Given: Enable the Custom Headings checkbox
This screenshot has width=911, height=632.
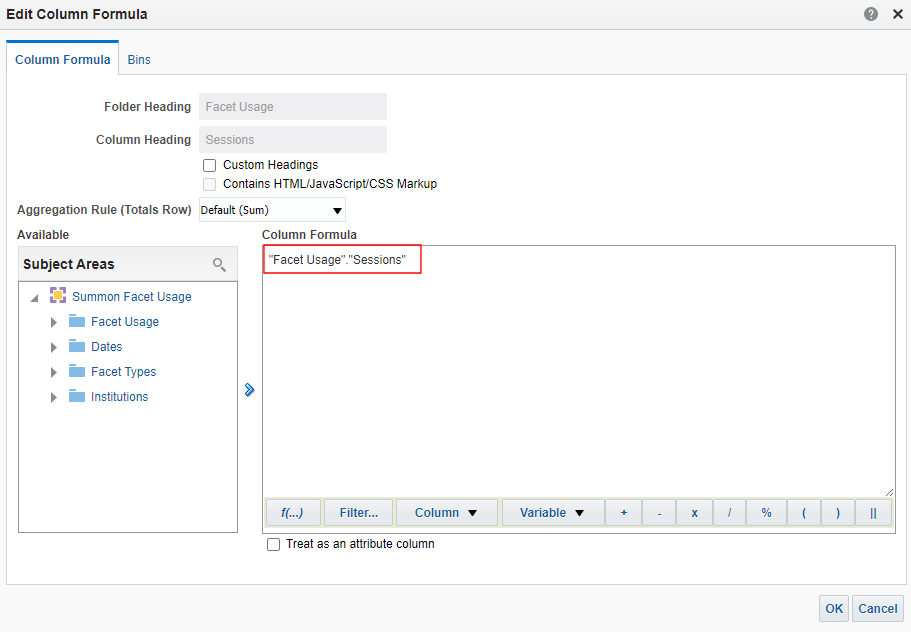Looking at the screenshot, I should (210, 165).
